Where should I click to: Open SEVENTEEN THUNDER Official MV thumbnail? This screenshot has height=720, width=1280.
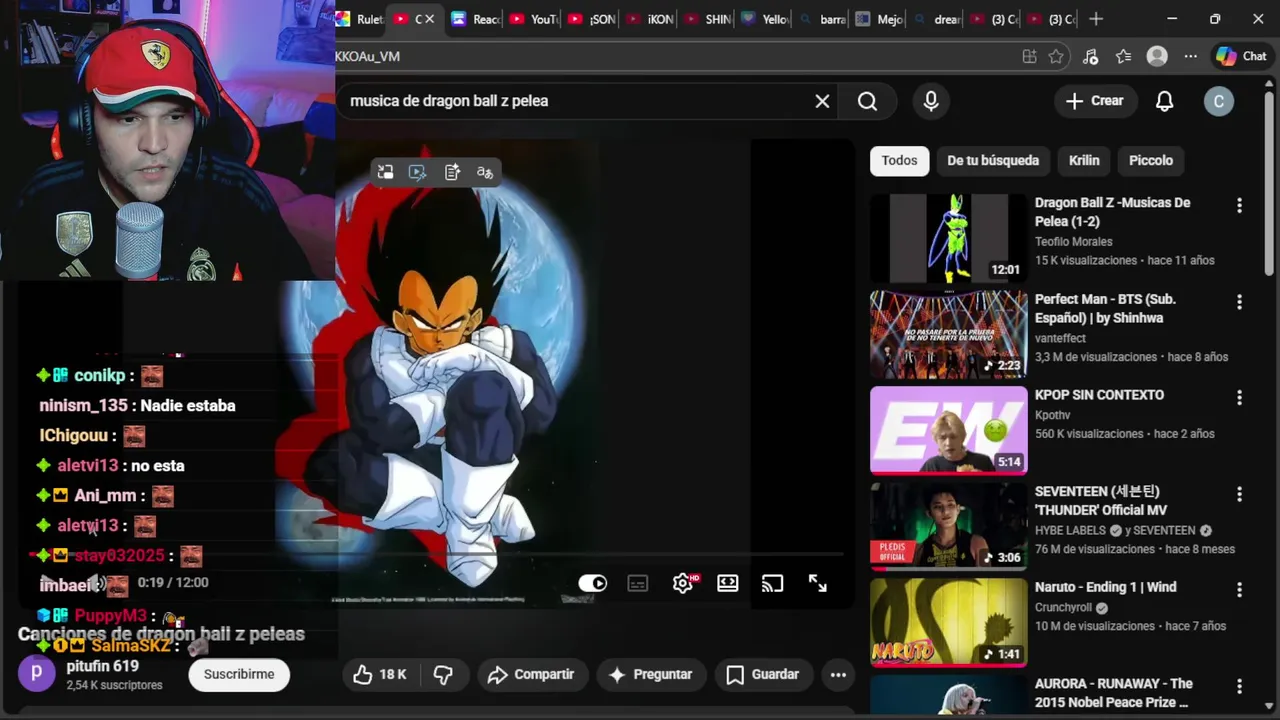pyautogui.click(x=948, y=526)
